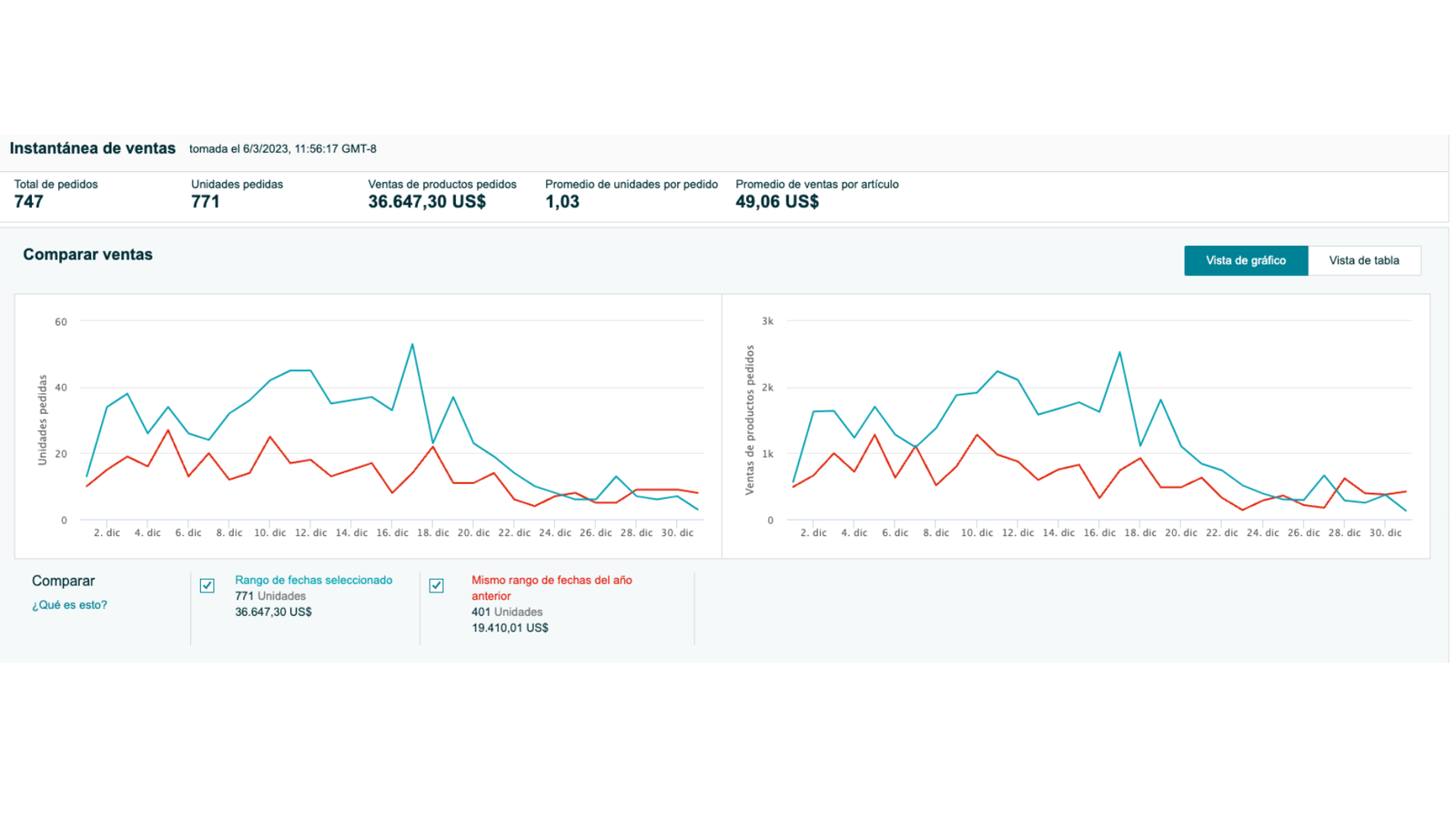The image size is (1456, 819).
Task: Open the "¿Qué es esto?" help link
Action: (69, 604)
